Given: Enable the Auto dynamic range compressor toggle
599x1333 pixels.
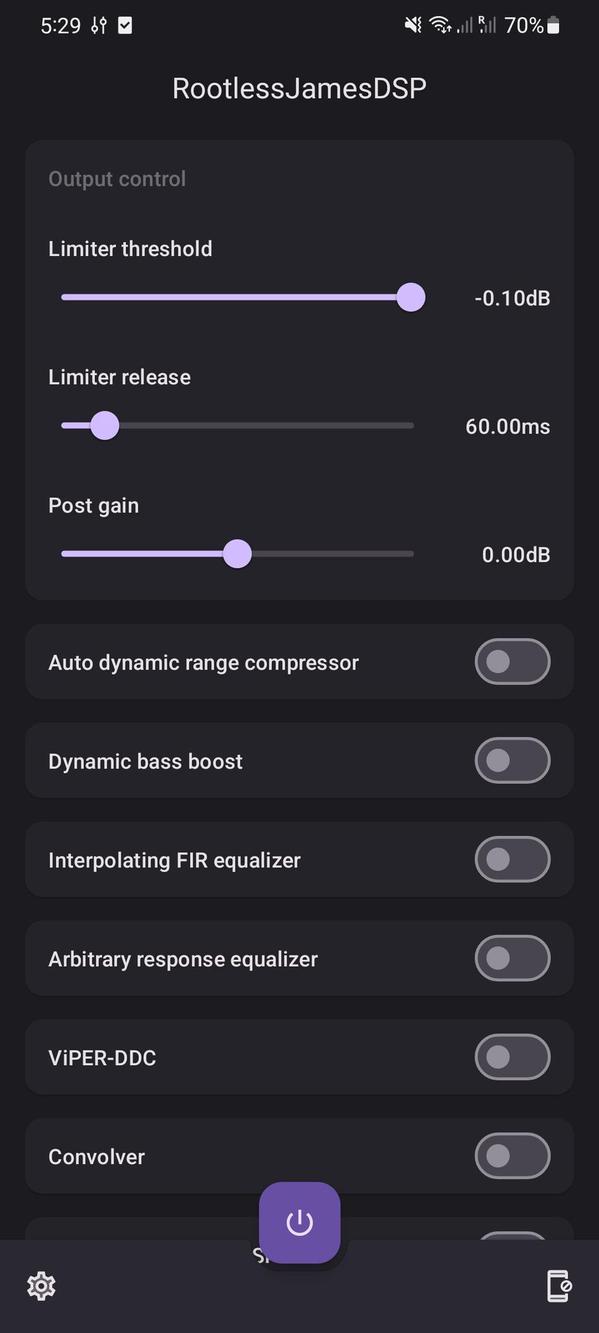Looking at the screenshot, I should click(512, 661).
